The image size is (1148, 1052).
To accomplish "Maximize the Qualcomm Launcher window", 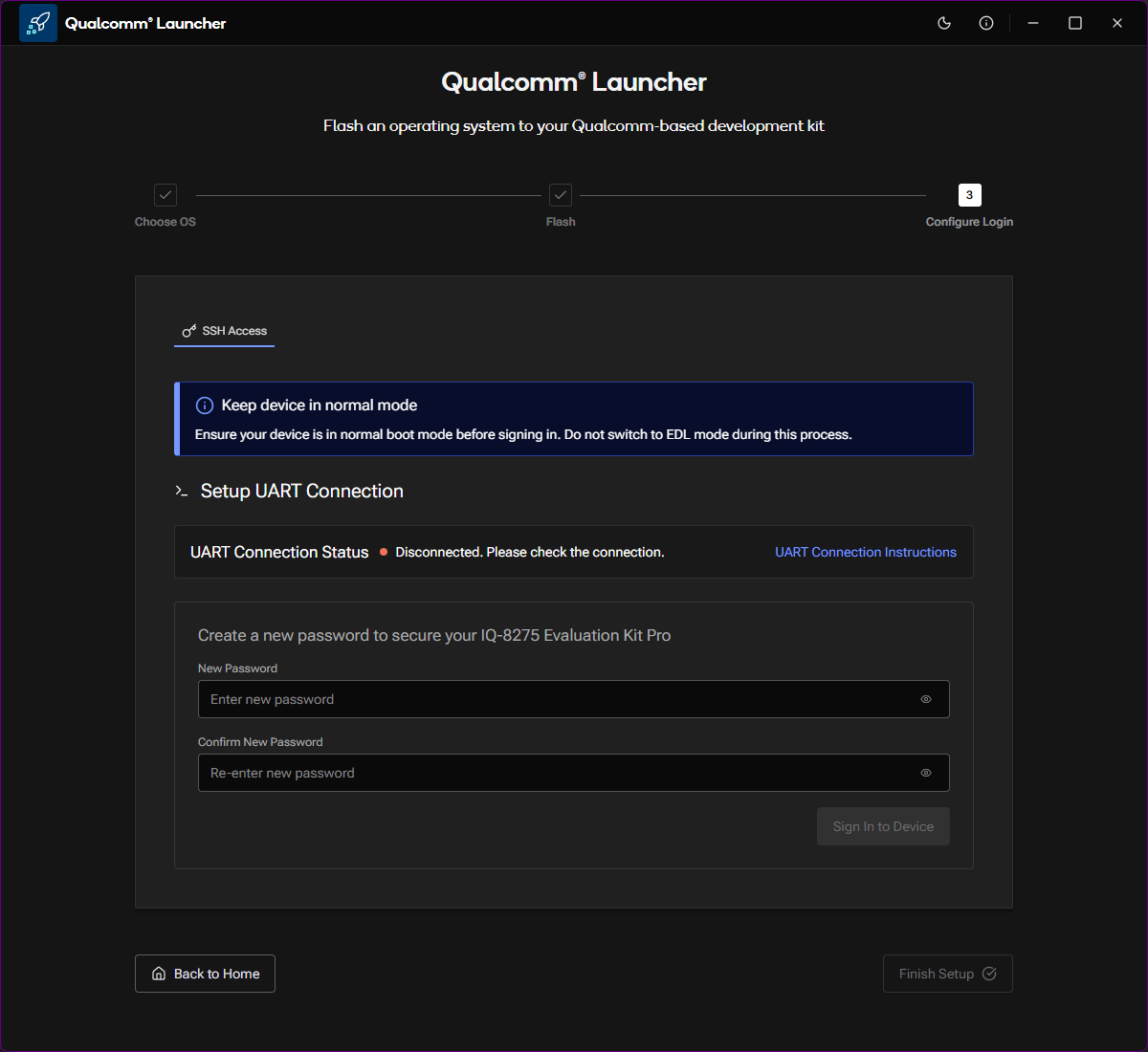I will pos(1075,23).
